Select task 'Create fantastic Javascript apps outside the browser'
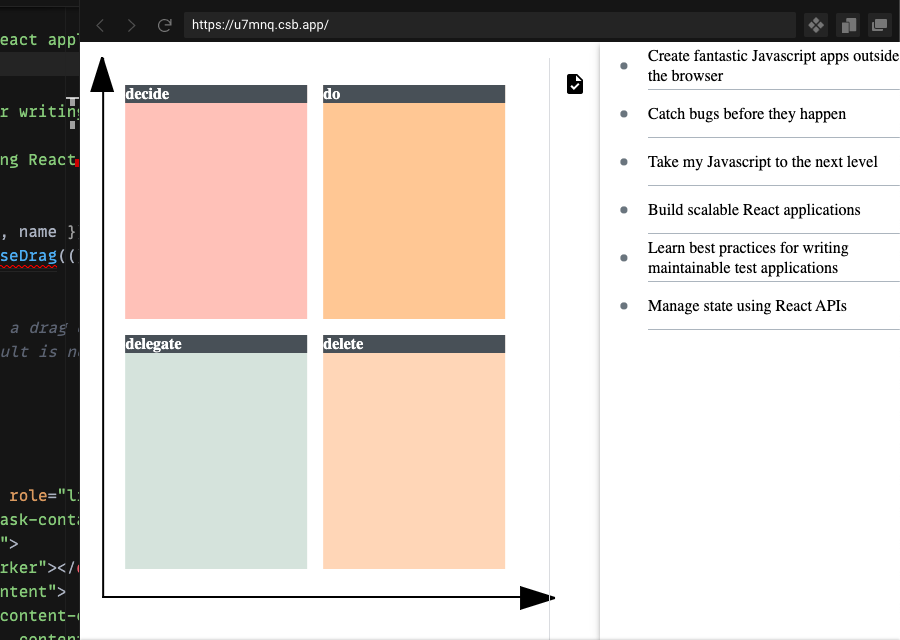900x640 pixels. point(773,66)
